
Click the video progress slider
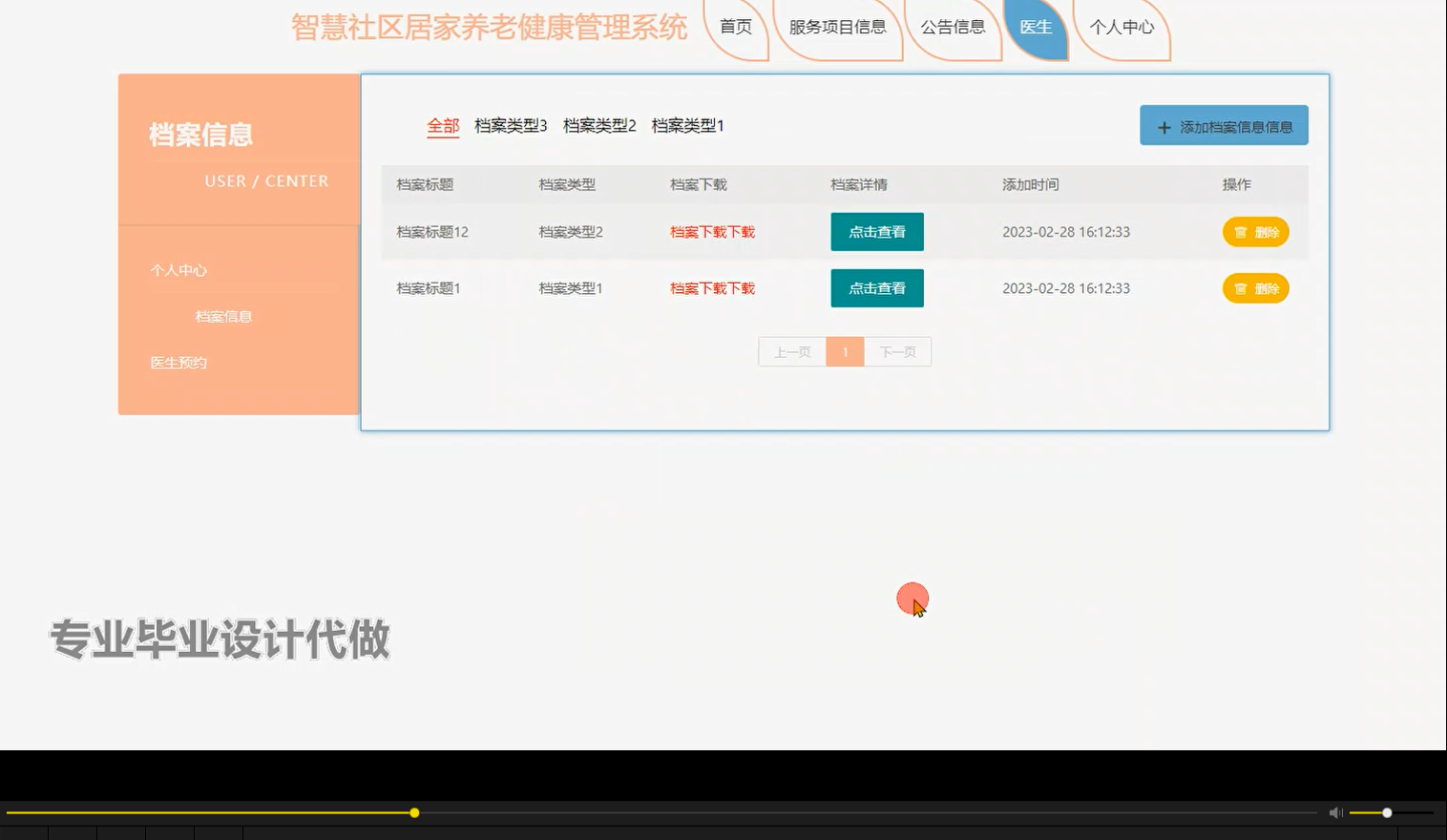click(x=414, y=812)
